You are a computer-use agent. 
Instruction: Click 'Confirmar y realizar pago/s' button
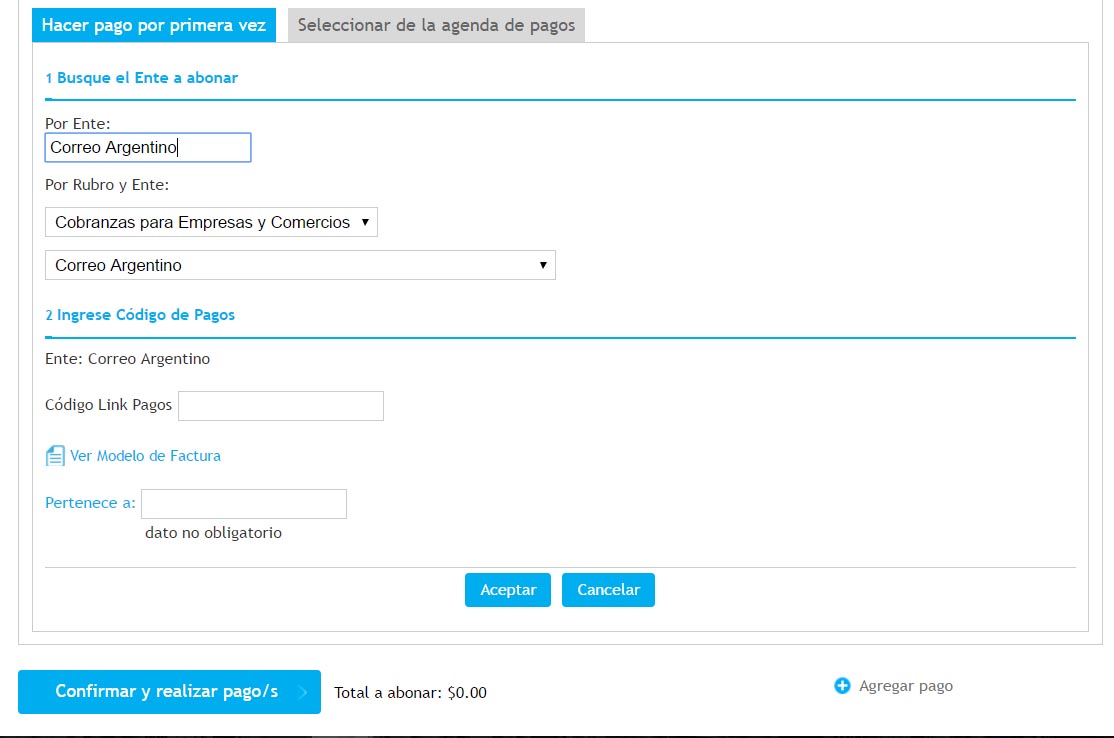coord(169,692)
